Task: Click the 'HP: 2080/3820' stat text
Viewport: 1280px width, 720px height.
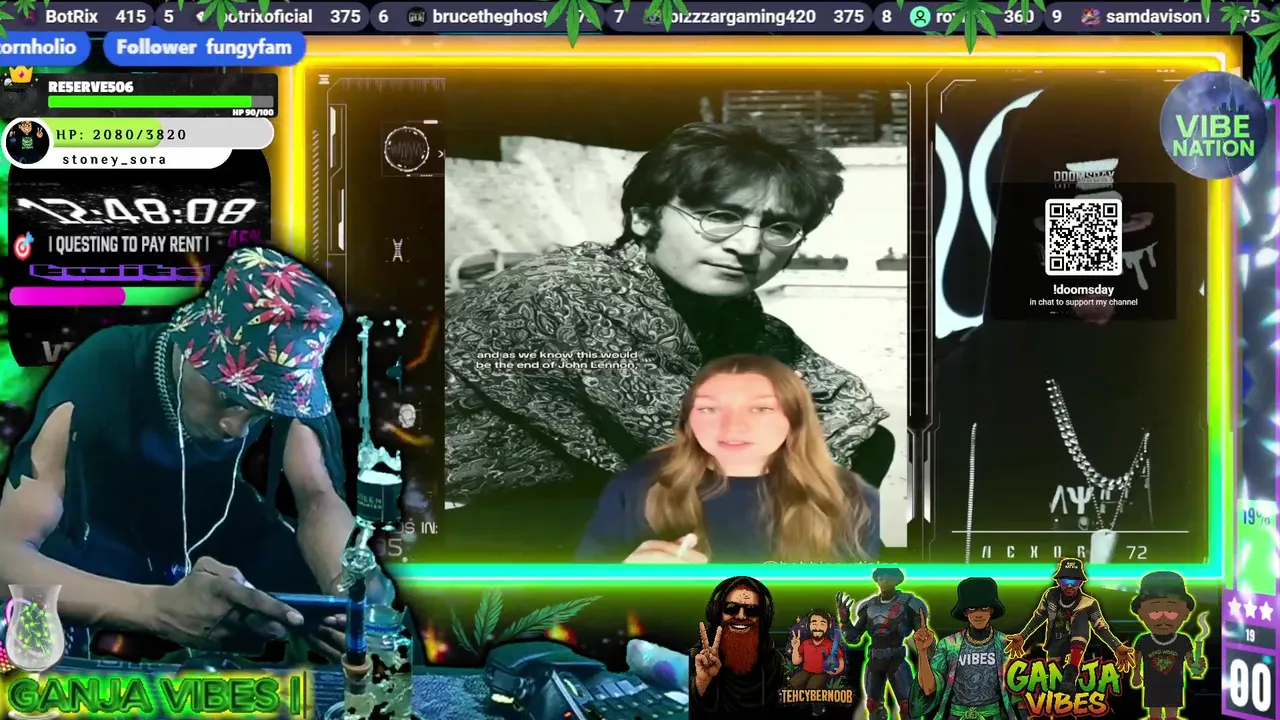Action: tap(121, 134)
